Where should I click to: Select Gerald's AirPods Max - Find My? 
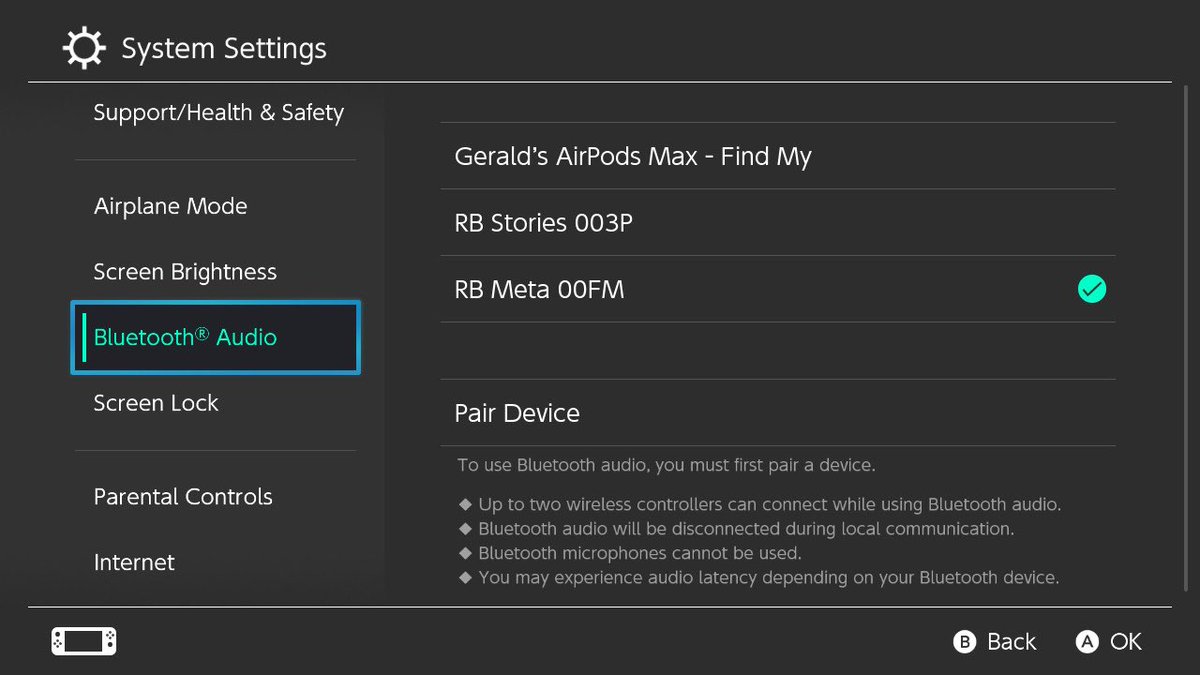[778, 156]
